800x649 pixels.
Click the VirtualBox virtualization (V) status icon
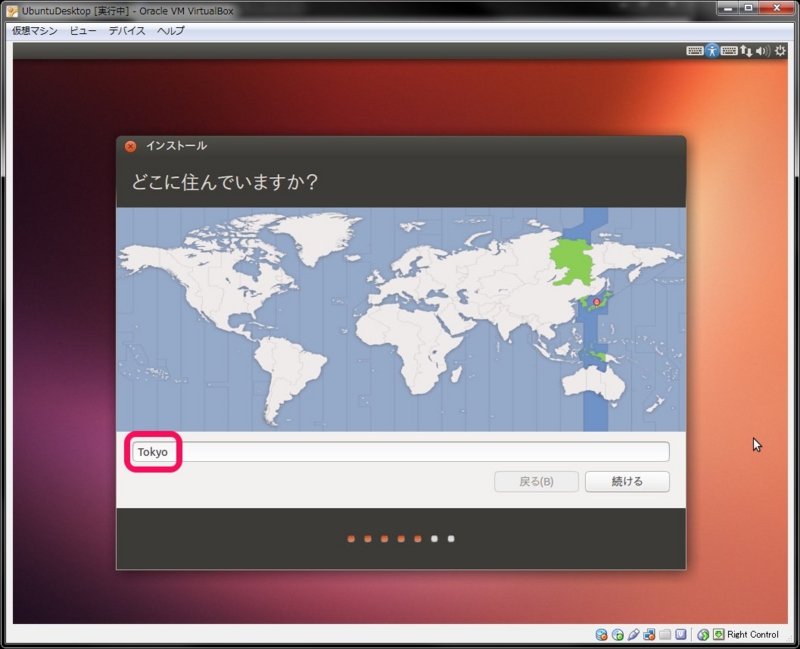681,634
